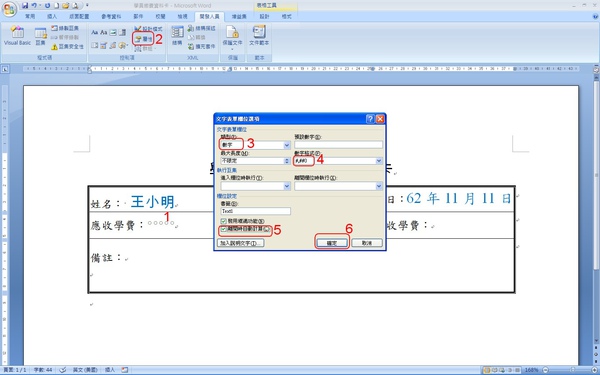Open Protect Document (保護文件) dropdown
Viewport: 600px width, 375px height.
coord(233,38)
